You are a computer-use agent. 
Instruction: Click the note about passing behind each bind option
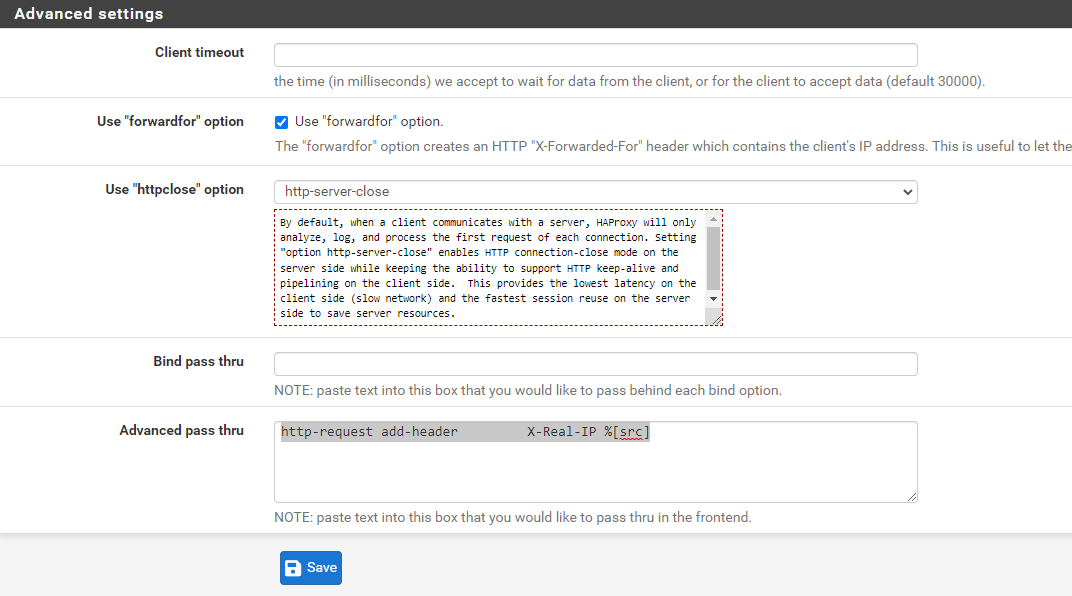(528, 390)
